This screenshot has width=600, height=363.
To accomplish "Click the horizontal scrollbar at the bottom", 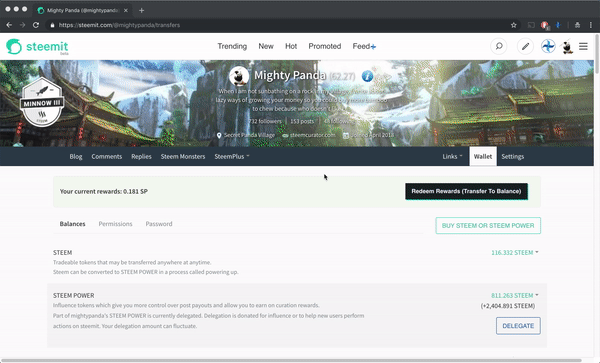I will [291, 360].
